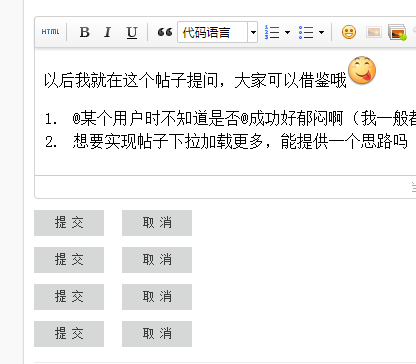This screenshot has height=364, width=416.
Task: Expand the numbered list style options arrow
Action: click(x=287, y=32)
